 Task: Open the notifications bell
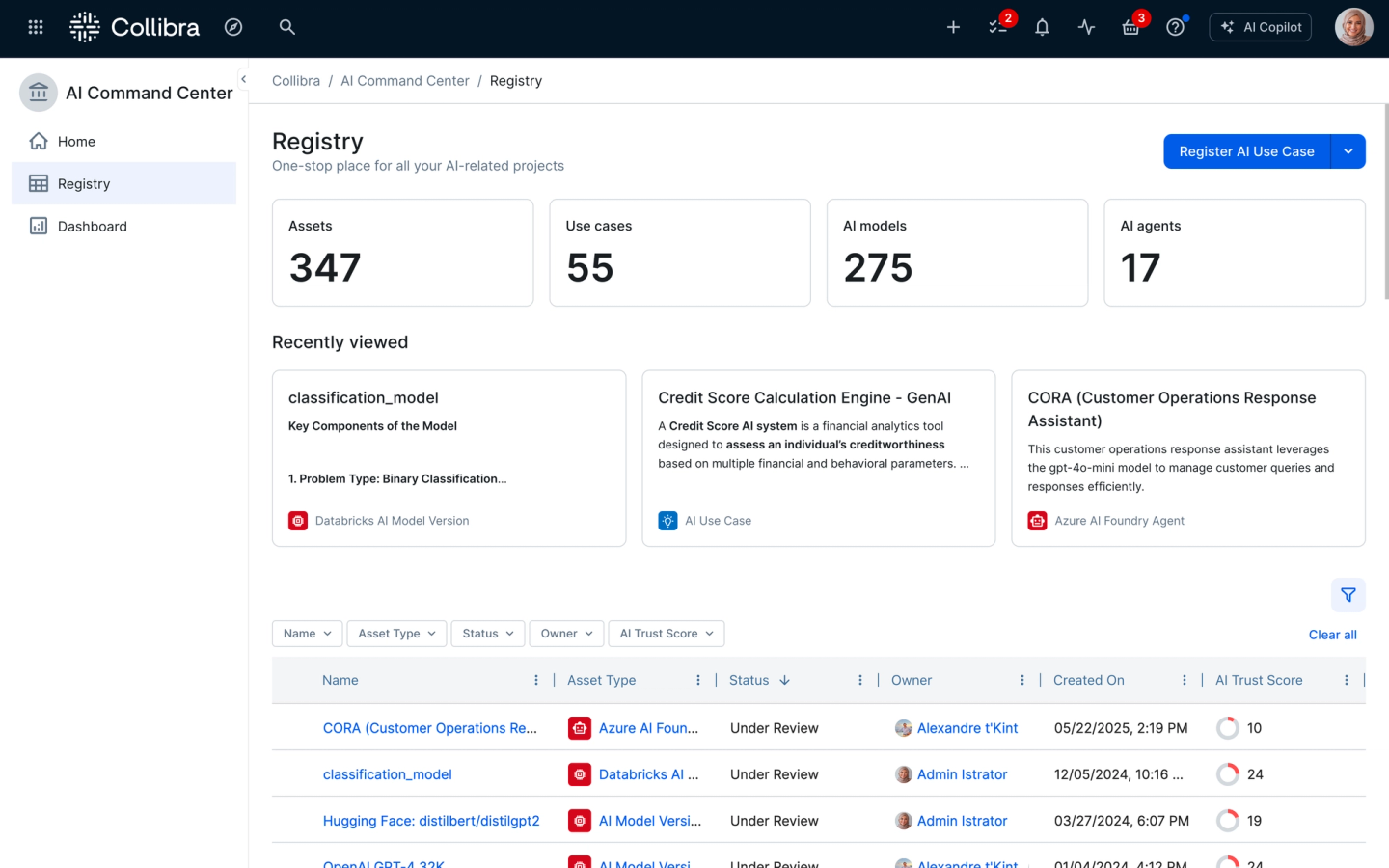(x=1042, y=27)
